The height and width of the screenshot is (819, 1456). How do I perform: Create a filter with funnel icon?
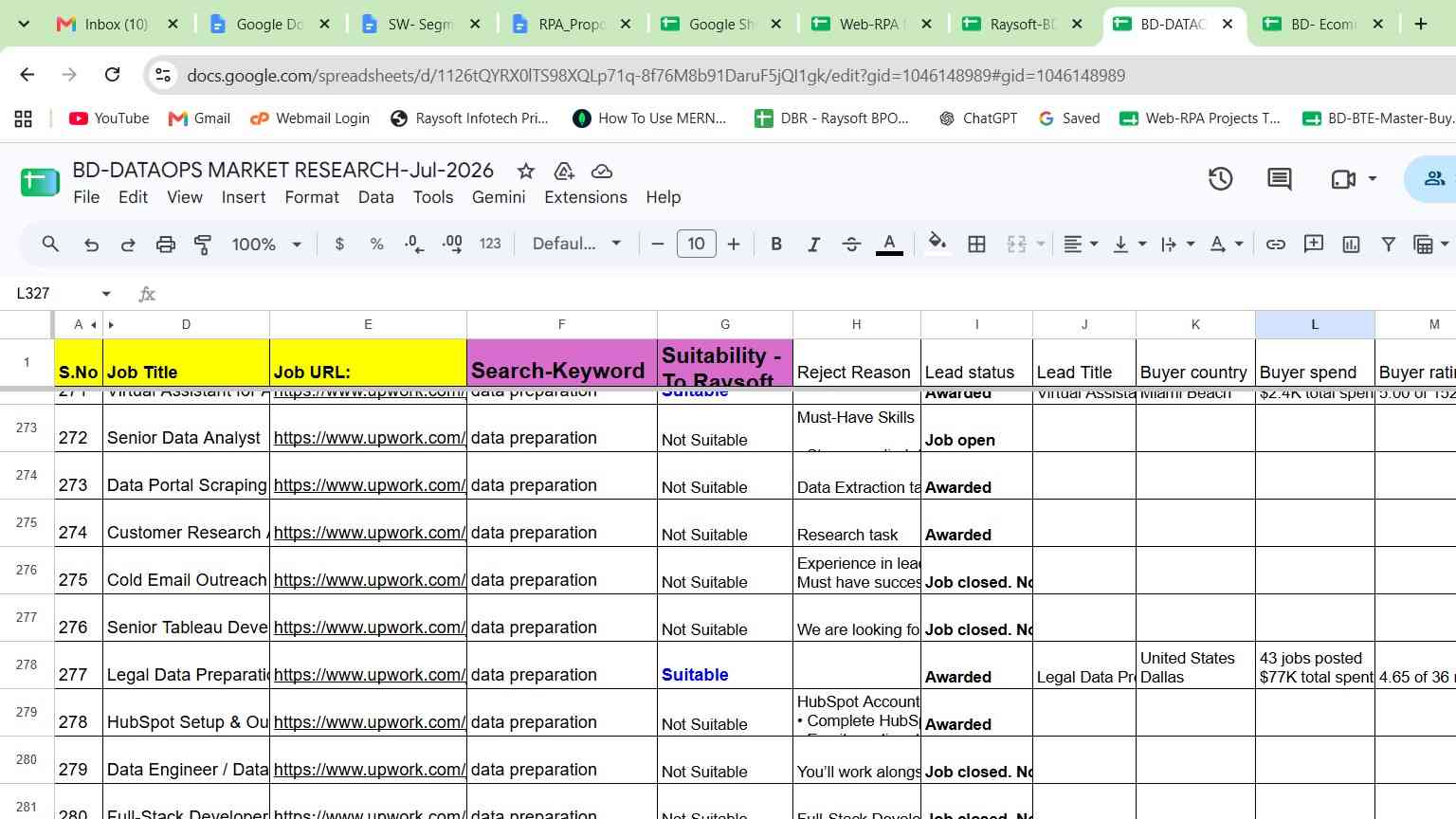tap(1388, 245)
